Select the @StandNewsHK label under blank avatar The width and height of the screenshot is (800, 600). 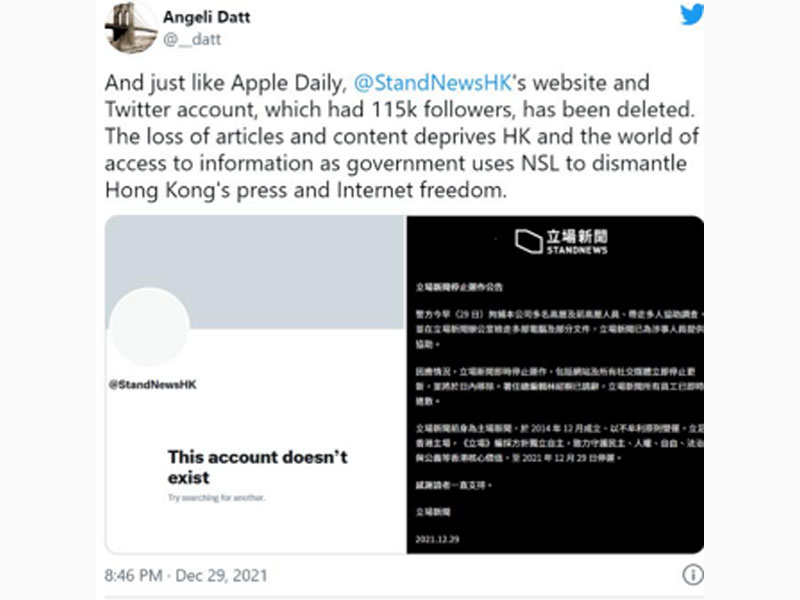(153, 384)
